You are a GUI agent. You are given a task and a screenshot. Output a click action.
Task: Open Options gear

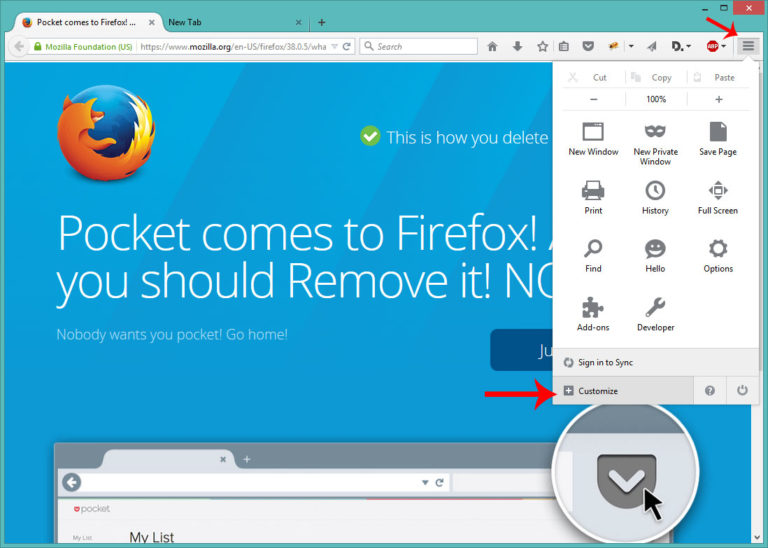[x=718, y=256]
